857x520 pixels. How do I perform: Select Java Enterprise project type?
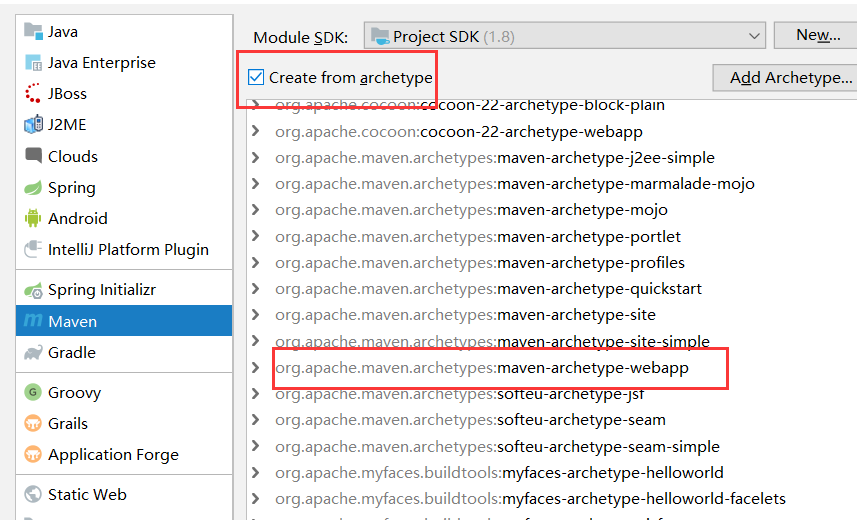click(x=124, y=63)
